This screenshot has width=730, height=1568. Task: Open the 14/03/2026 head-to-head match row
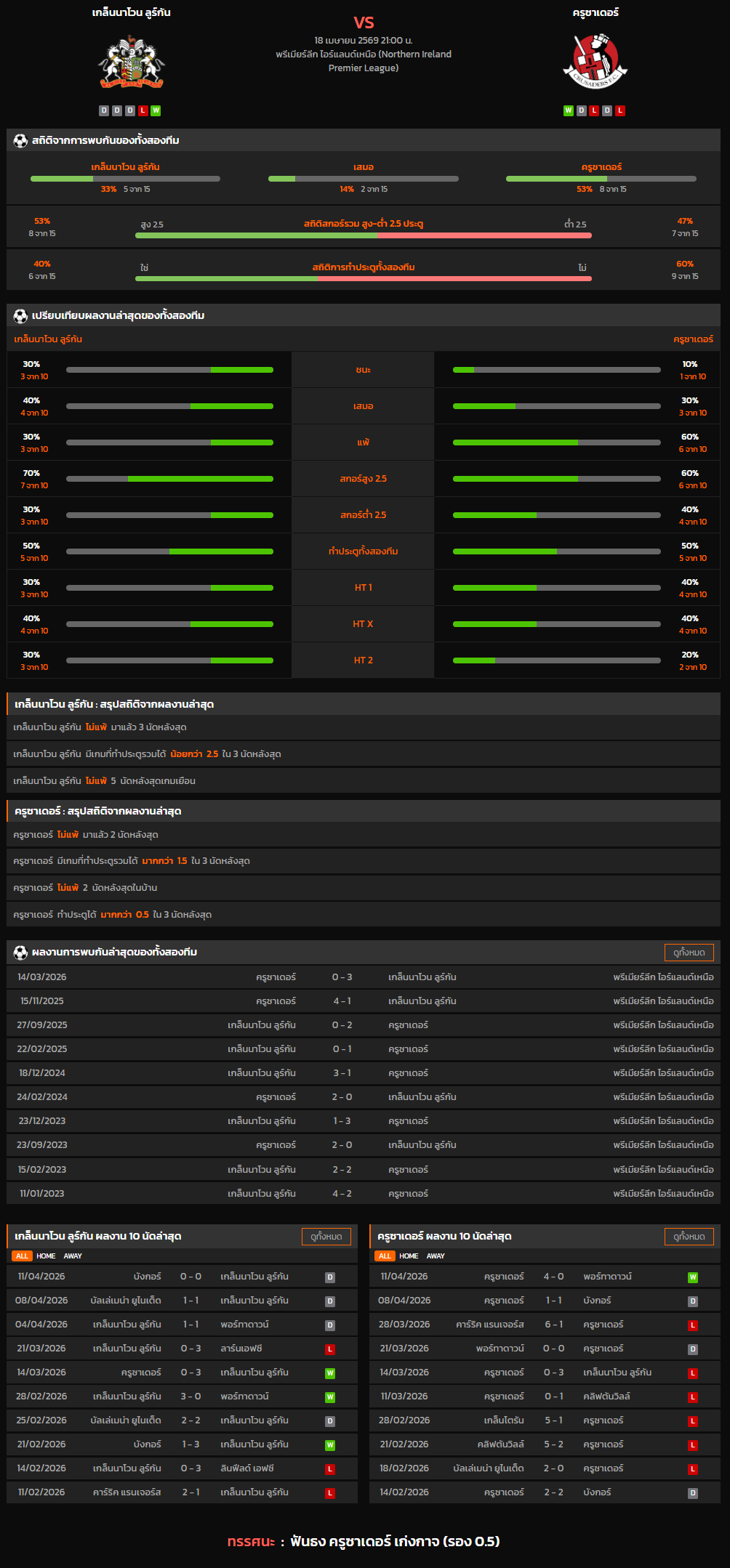pos(364,977)
